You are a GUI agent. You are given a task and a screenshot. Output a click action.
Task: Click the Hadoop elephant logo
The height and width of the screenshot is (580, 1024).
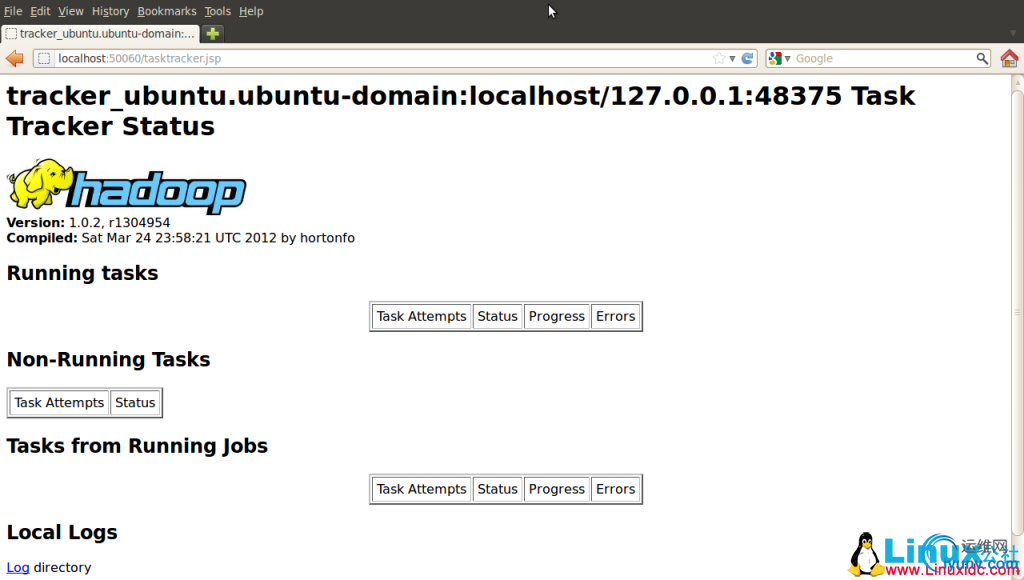[x=126, y=186]
